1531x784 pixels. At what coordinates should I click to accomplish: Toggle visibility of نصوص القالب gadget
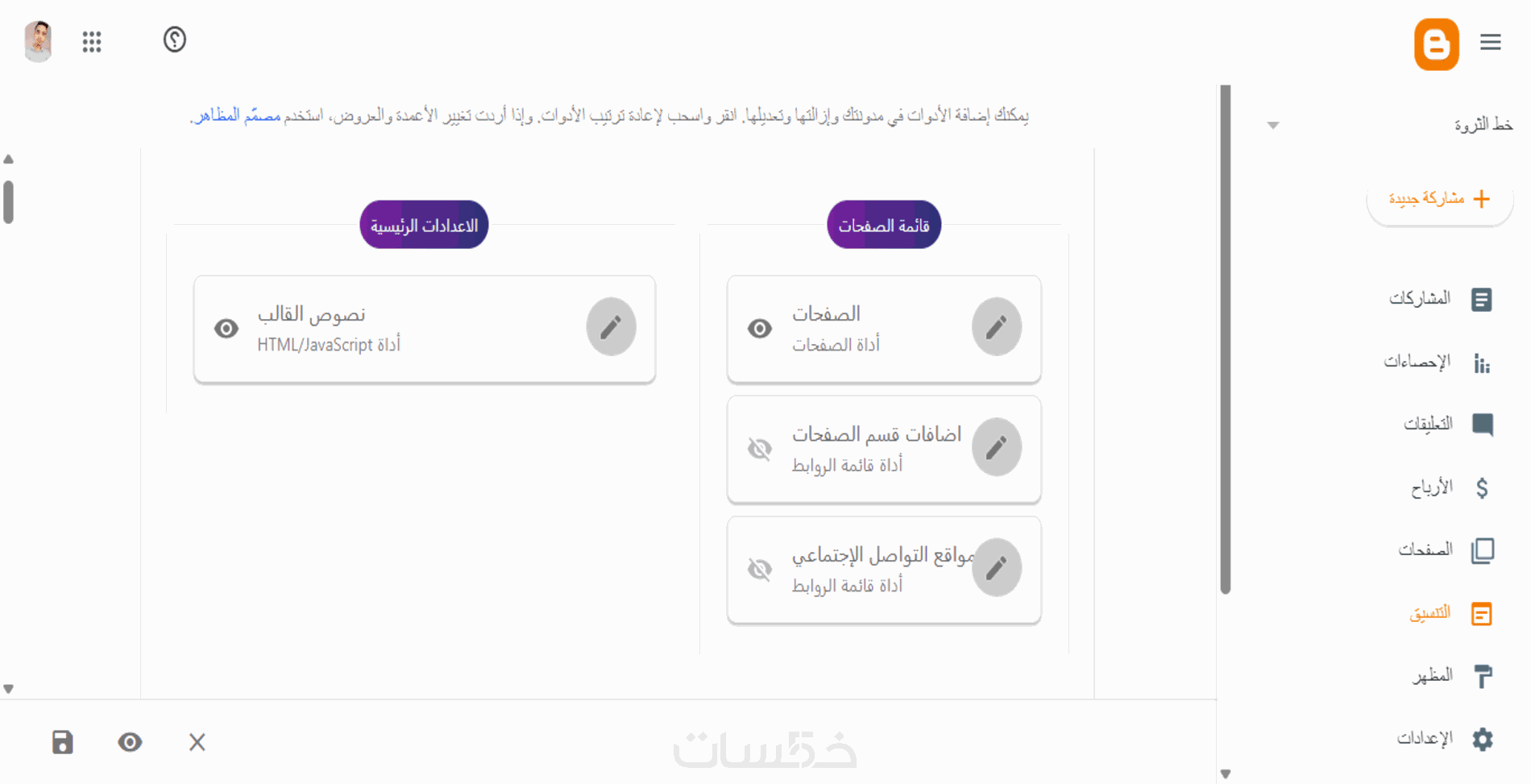coord(226,329)
